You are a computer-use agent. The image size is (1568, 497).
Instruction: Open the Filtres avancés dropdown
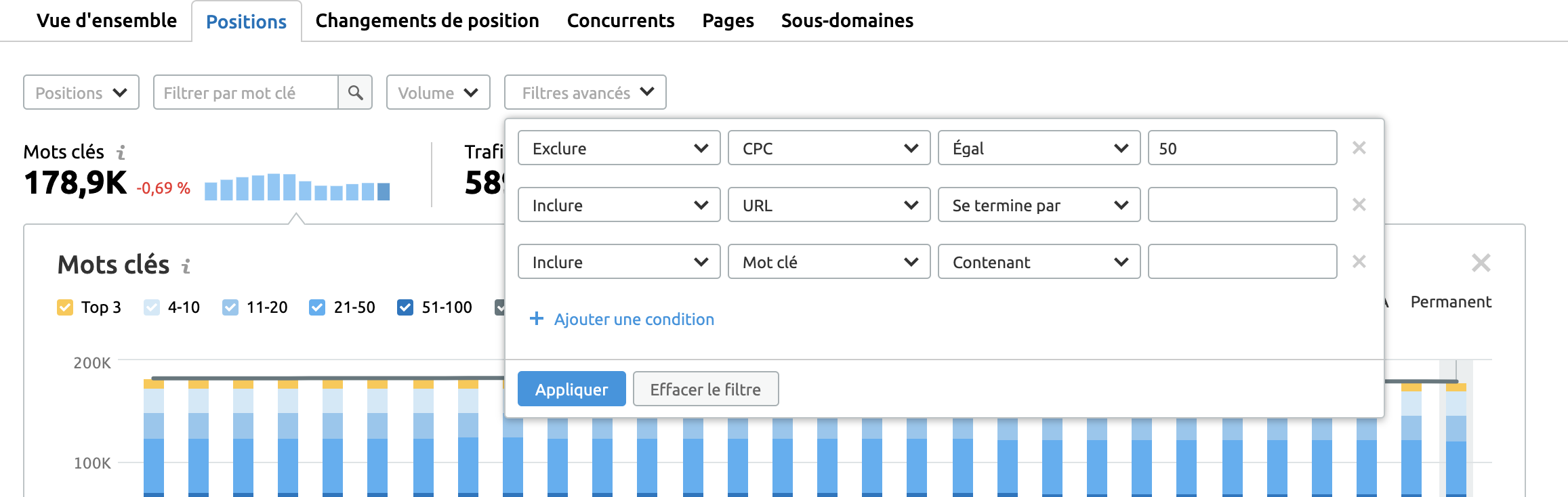(585, 93)
